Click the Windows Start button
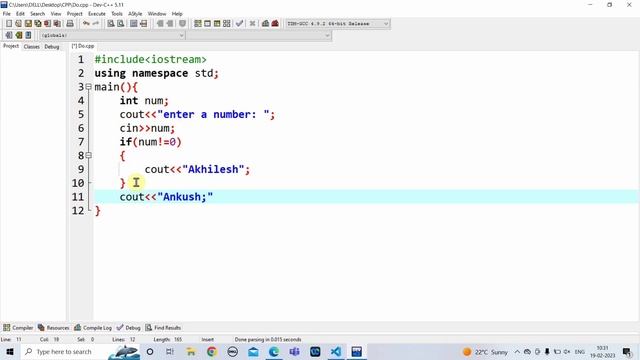Viewport: 640px width, 360px height. click(x=10, y=352)
